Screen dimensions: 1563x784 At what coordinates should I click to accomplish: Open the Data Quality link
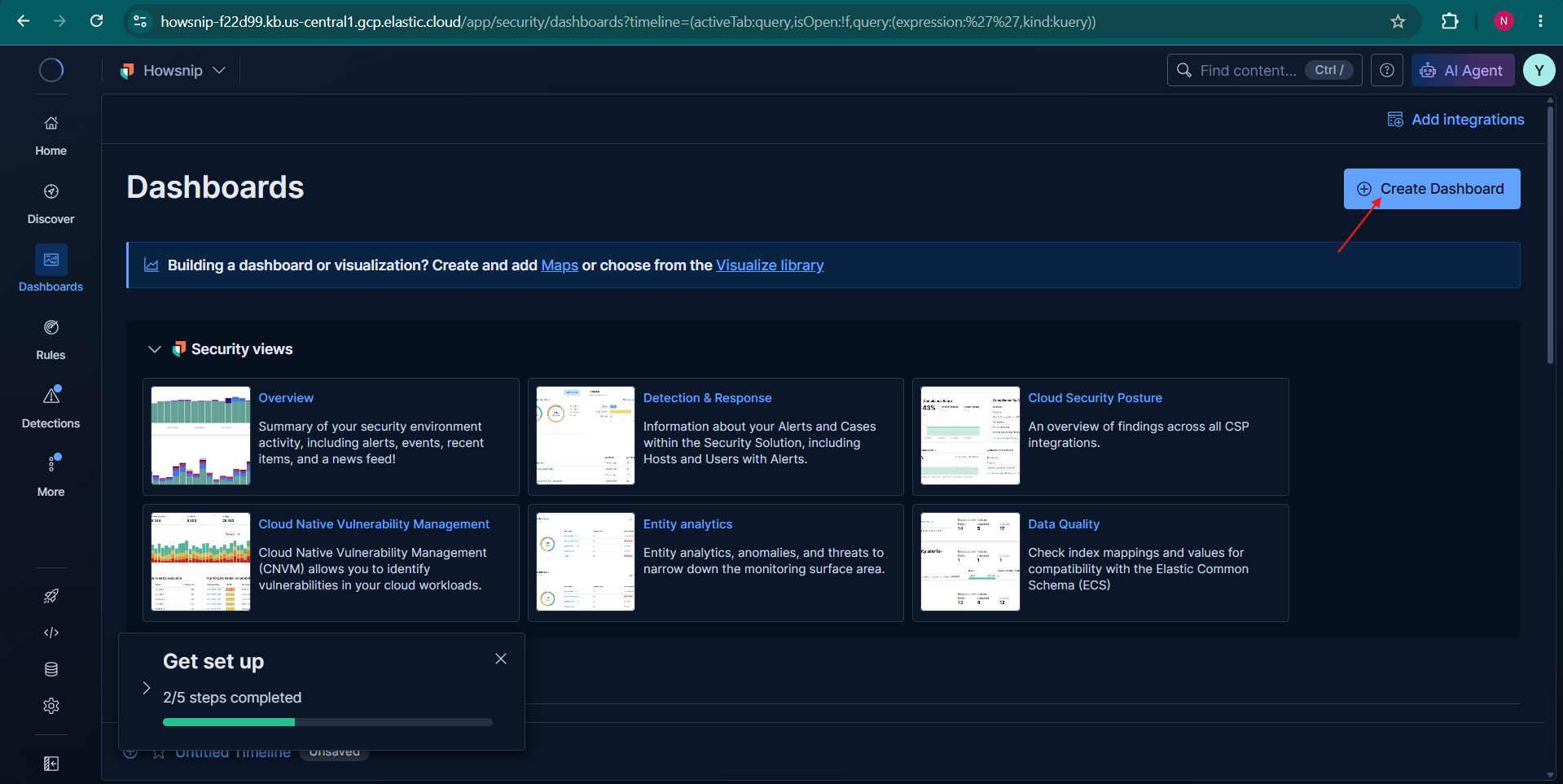(1064, 524)
